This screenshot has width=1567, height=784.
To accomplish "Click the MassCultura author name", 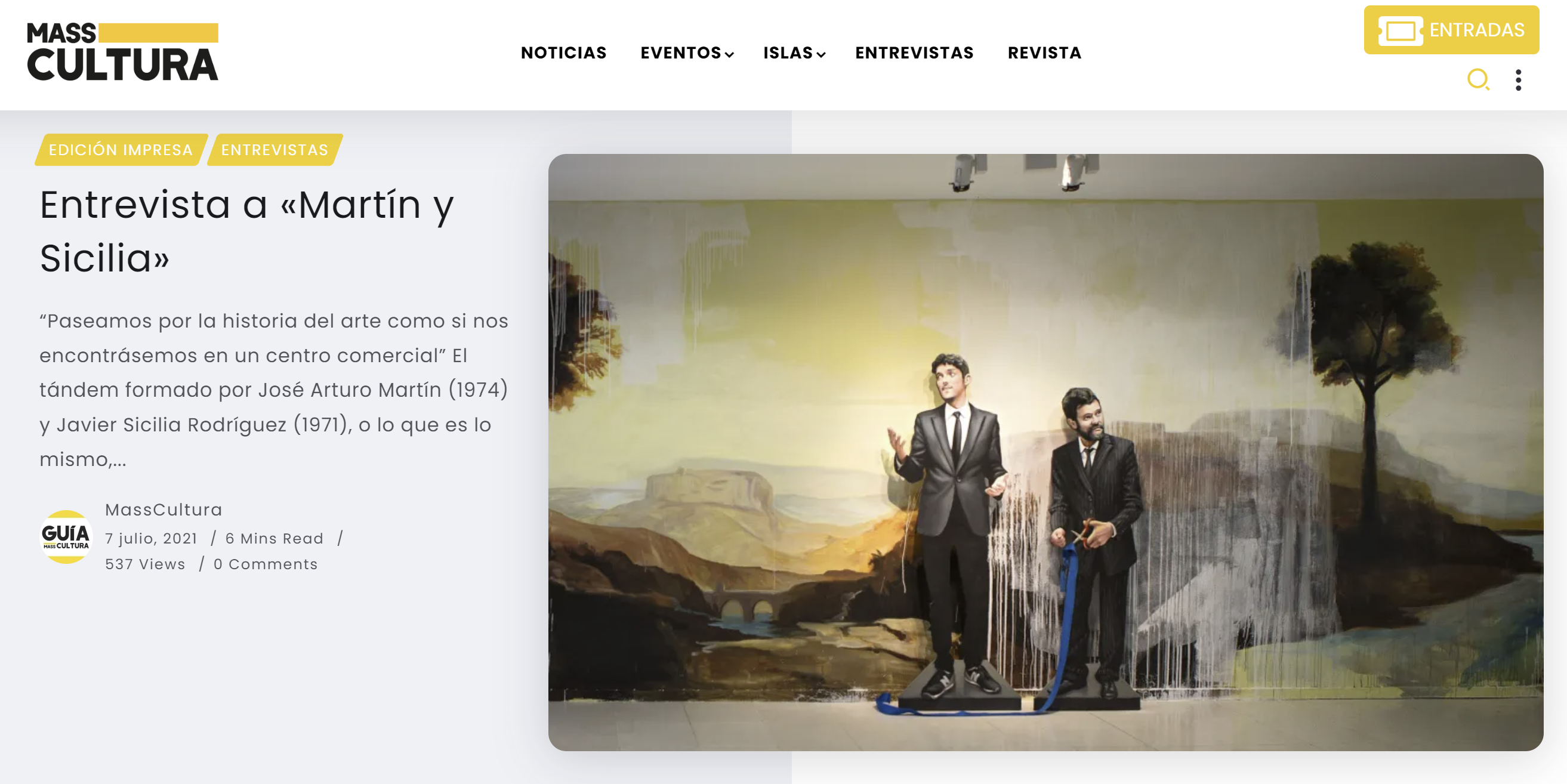I will 164,510.
